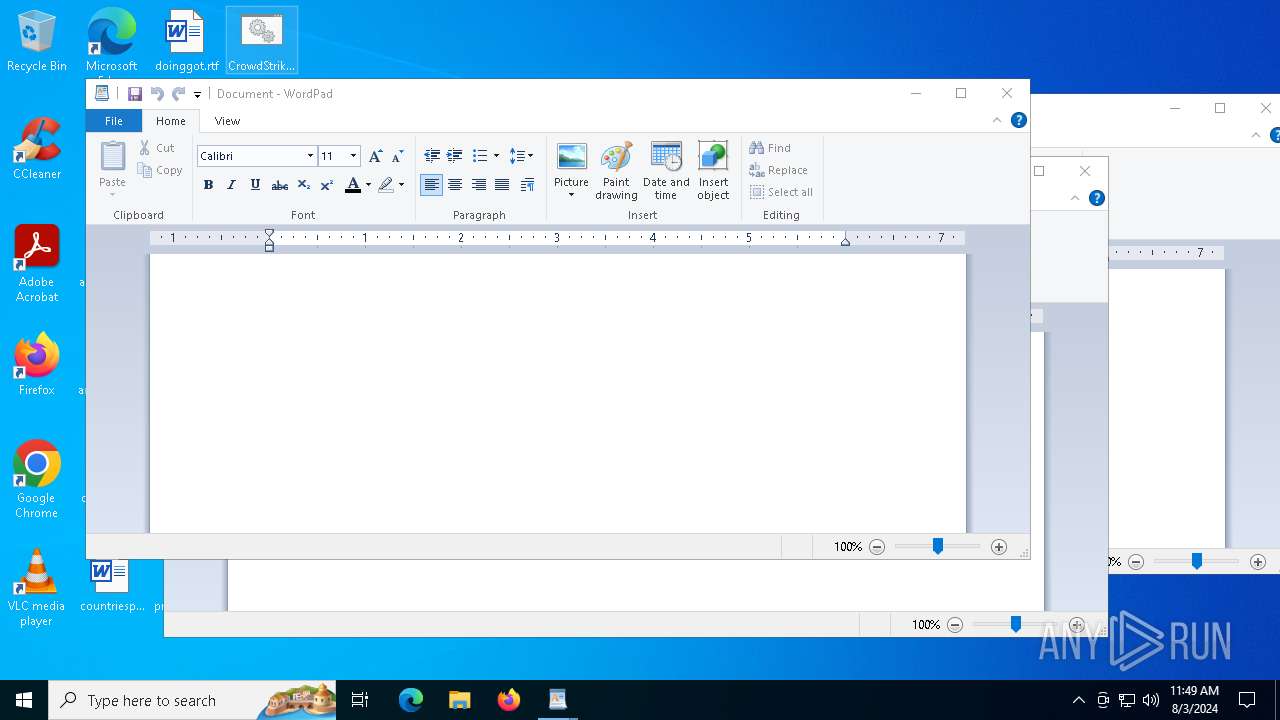Screen dimensions: 1280x720
Task: Center align the text
Action: 455,185
